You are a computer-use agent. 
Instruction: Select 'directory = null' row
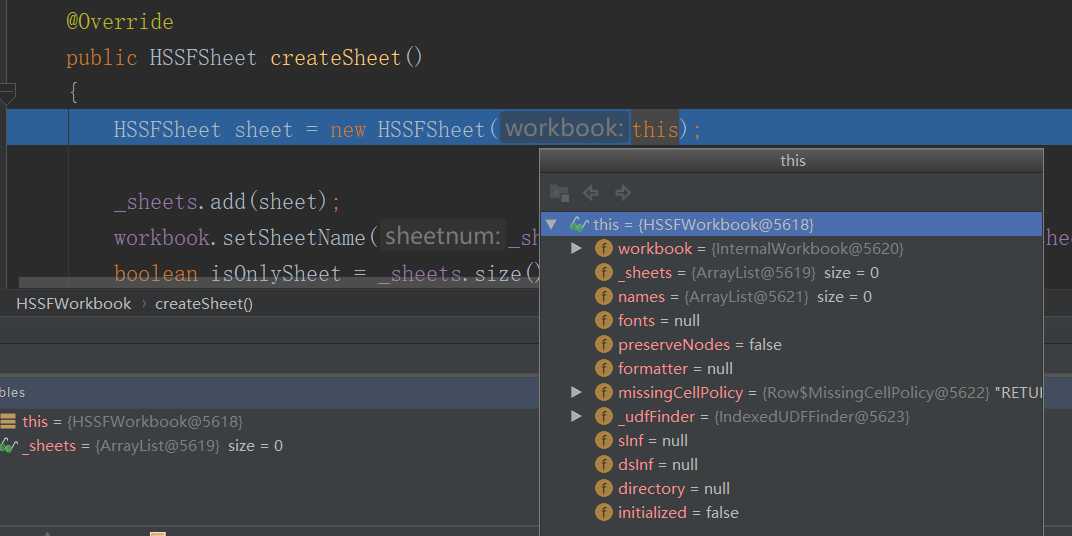pyautogui.click(x=792, y=489)
